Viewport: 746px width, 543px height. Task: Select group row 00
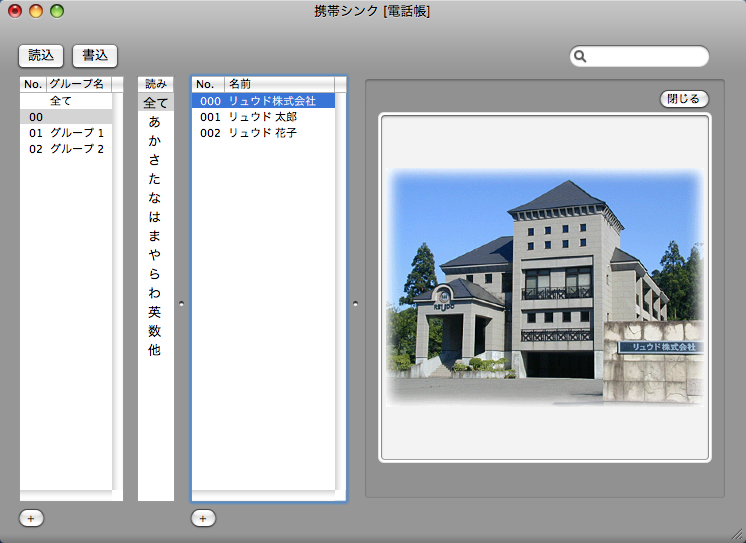66,117
